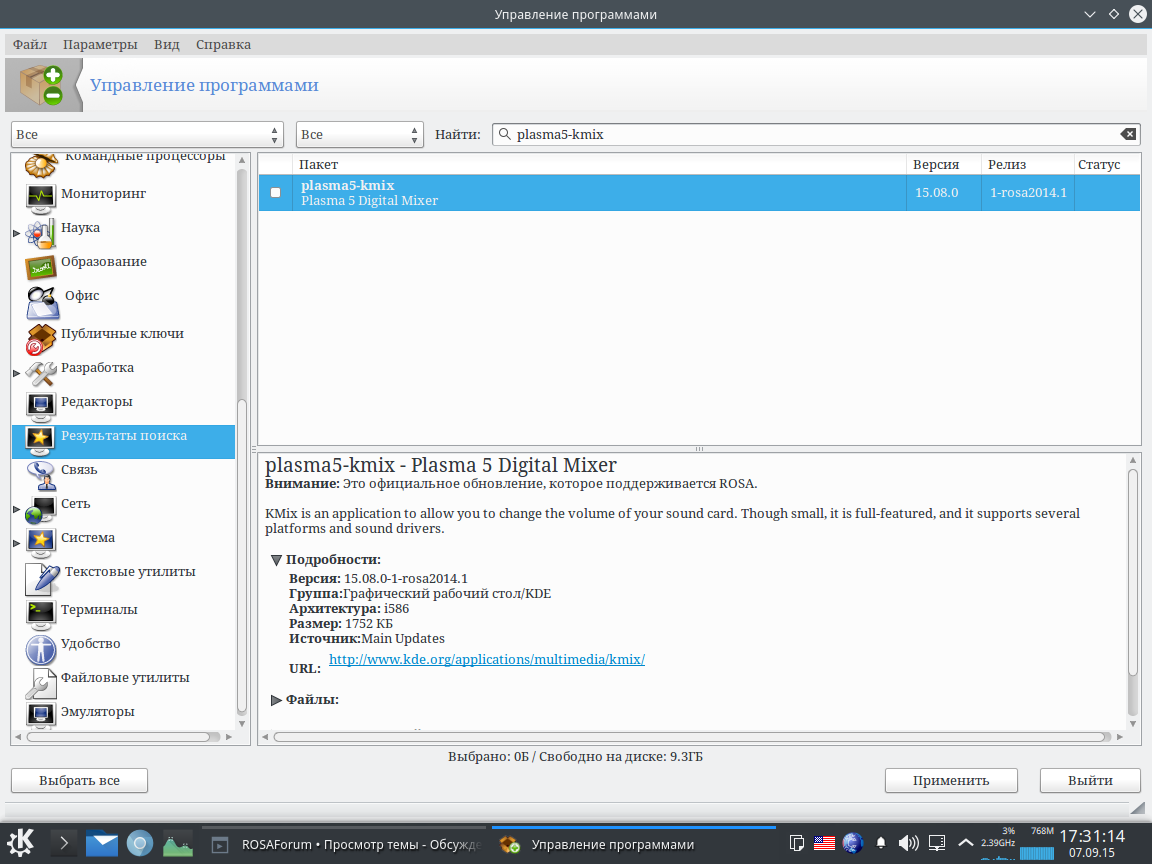Click the Офис category icon
Viewport: 1152px width, 864px height.
[42, 302]
